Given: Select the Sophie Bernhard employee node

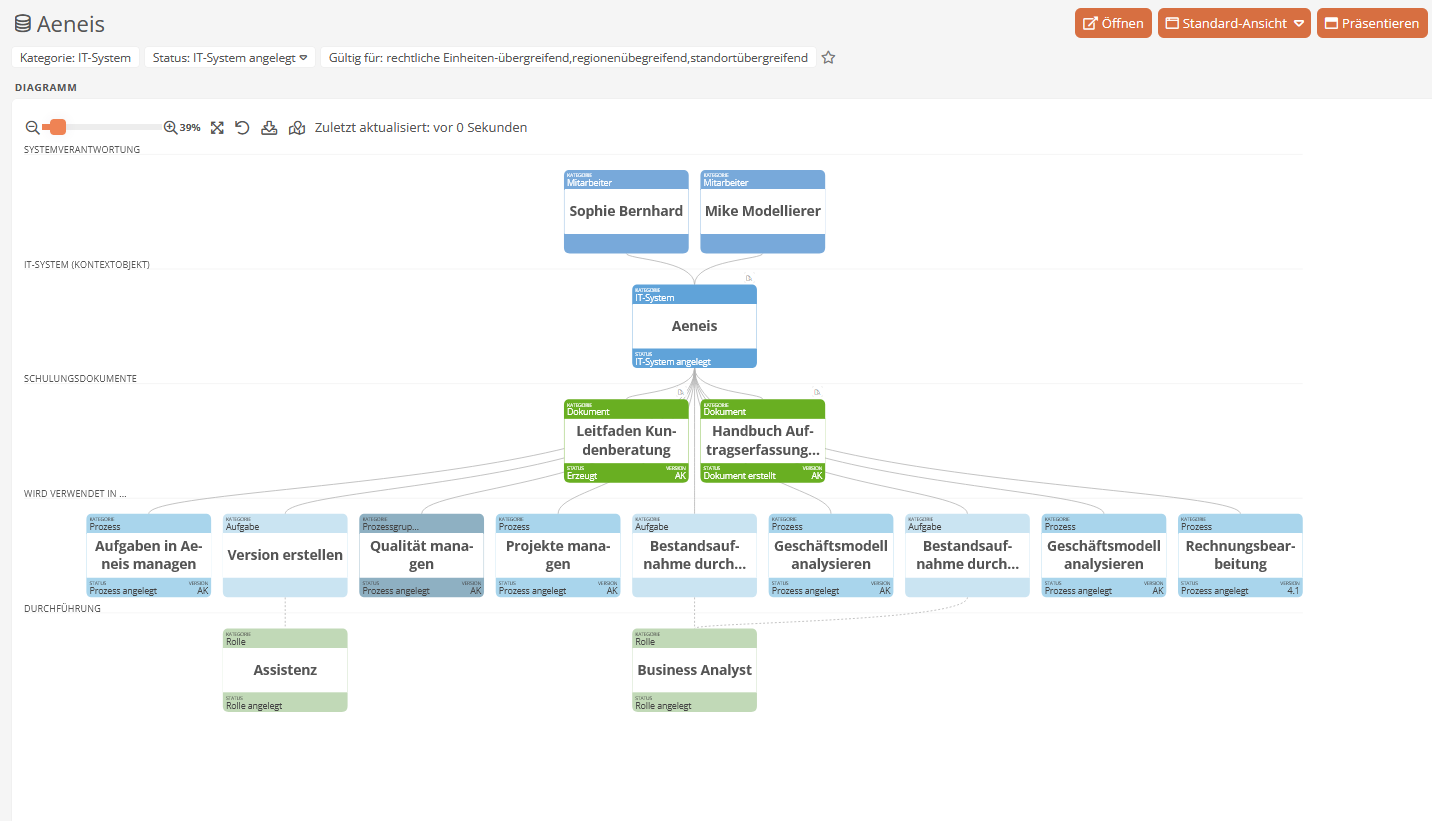Looking at the screenshot, I should point(626,211).
